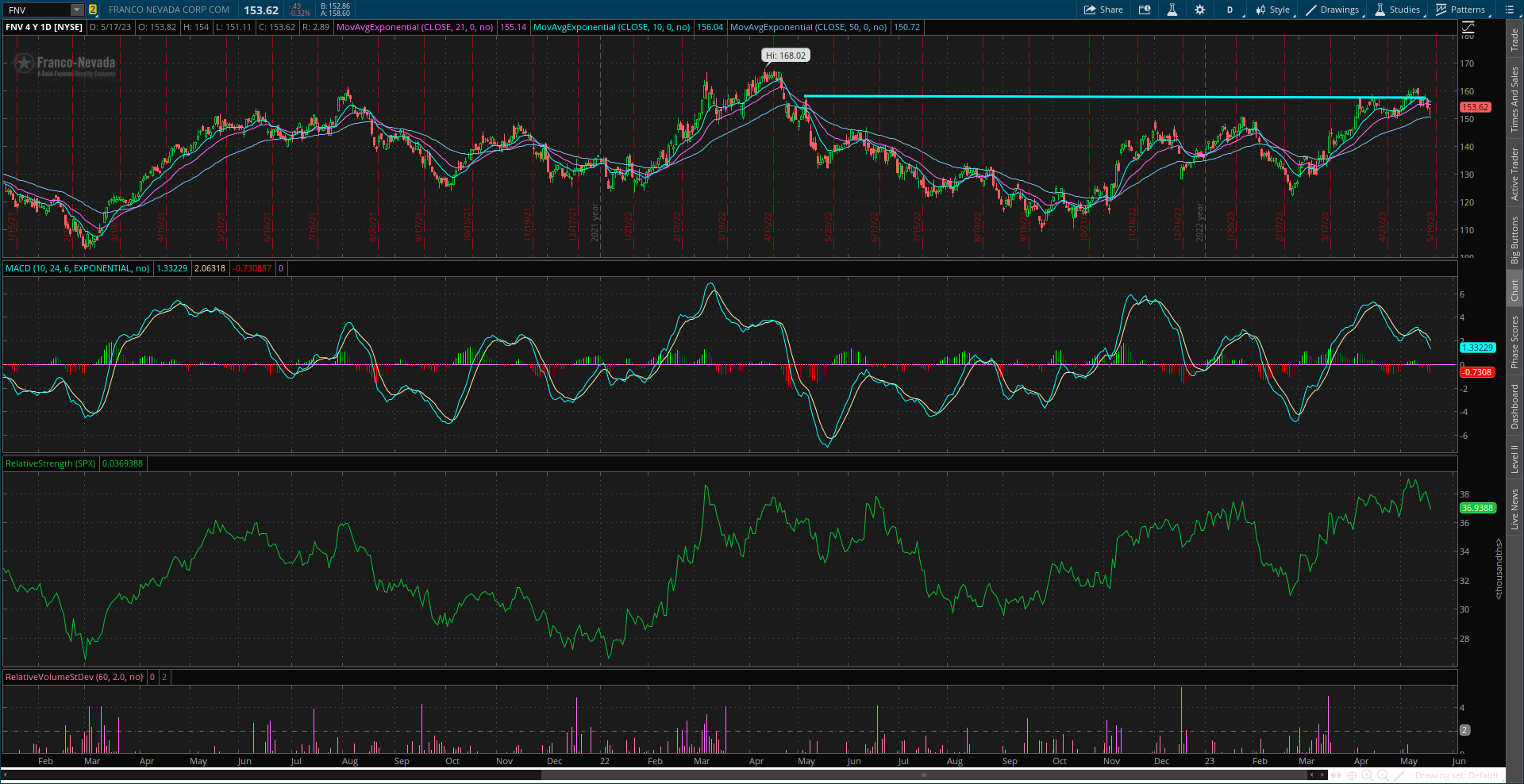The height and width of the screenshot is (784, 1524).
Task: Select the Chart sidebar tab
Action: pyautogui.click(x=1514, y=290)
